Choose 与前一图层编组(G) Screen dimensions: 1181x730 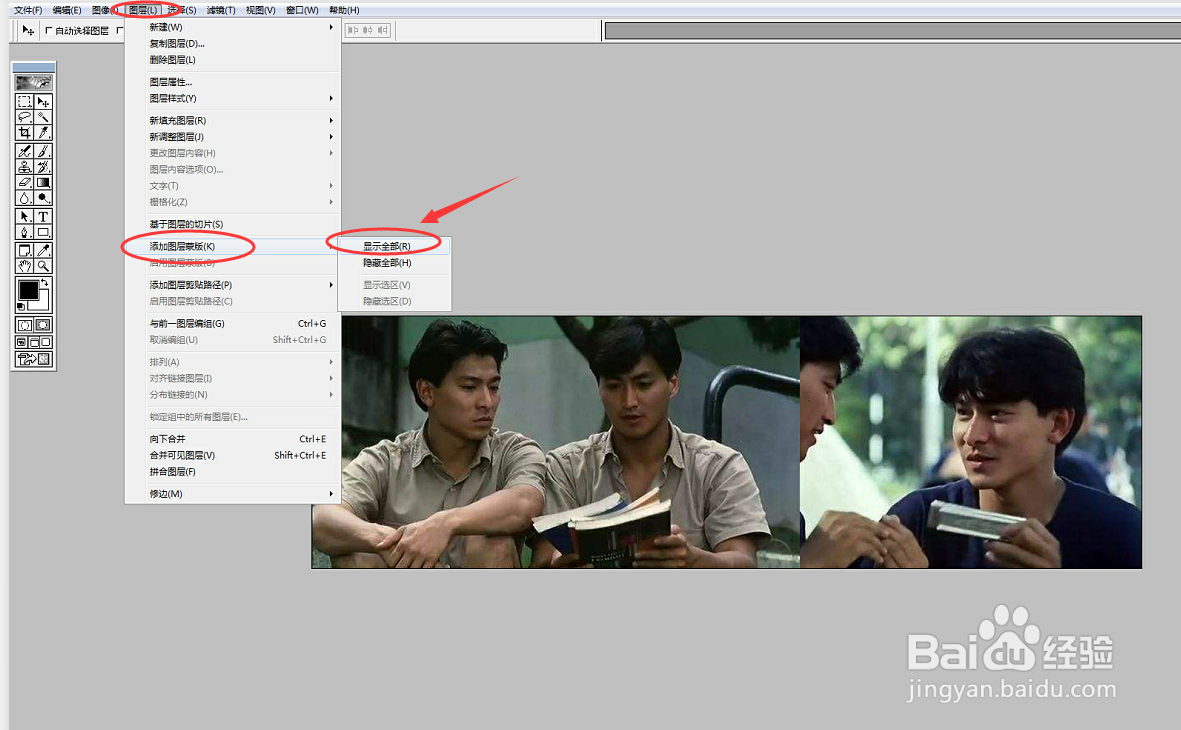tap(233, 323)
